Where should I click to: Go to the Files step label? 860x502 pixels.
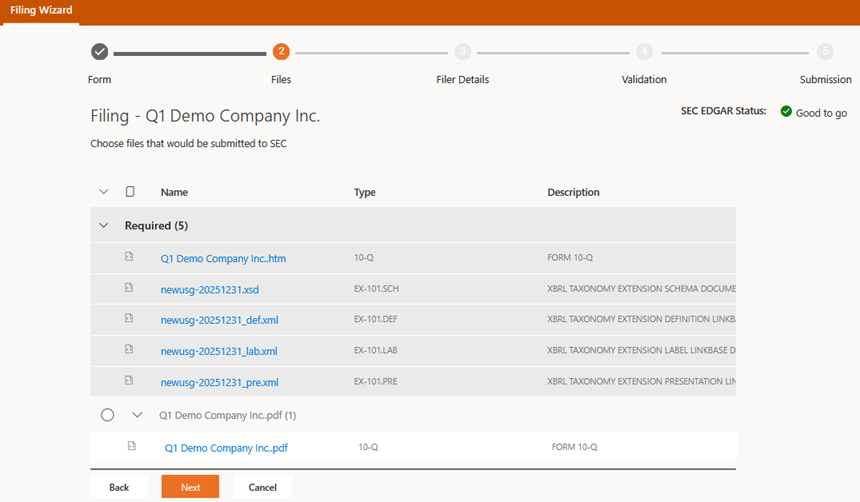(281, 80)
